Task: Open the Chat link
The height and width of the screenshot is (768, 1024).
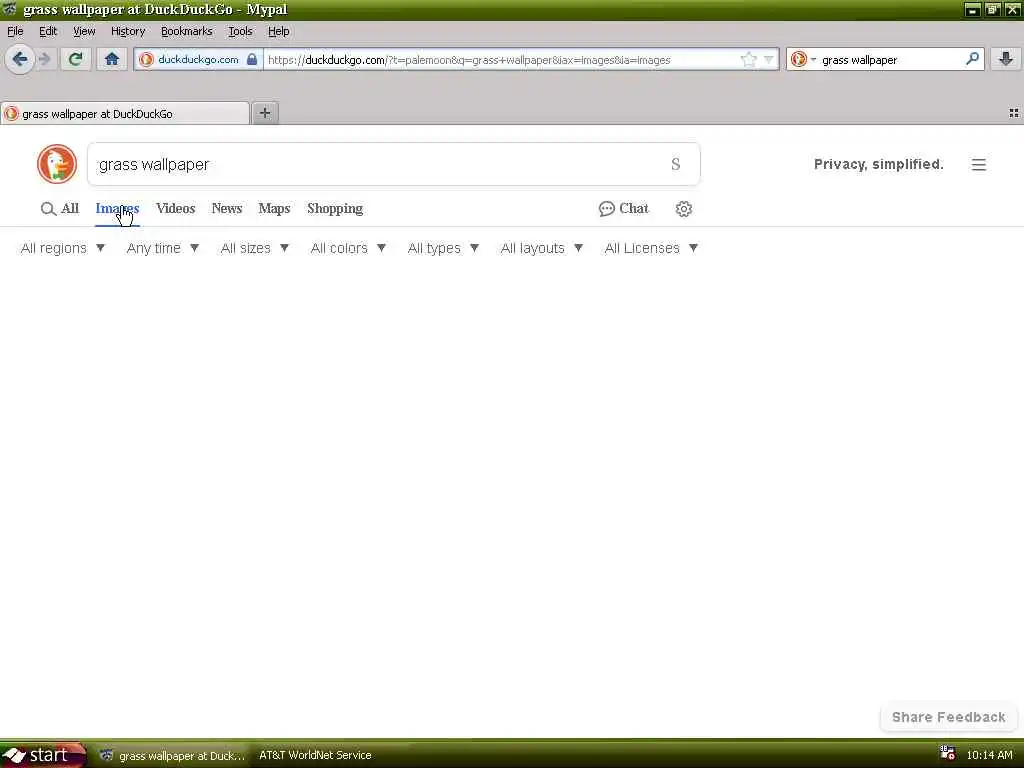Action: coord(624,208)
